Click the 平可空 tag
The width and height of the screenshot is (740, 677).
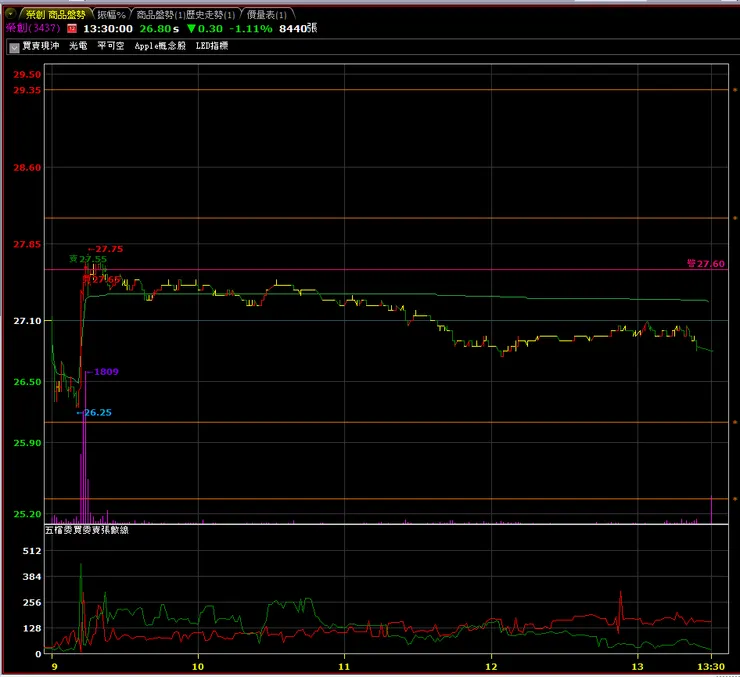point(110,46)
